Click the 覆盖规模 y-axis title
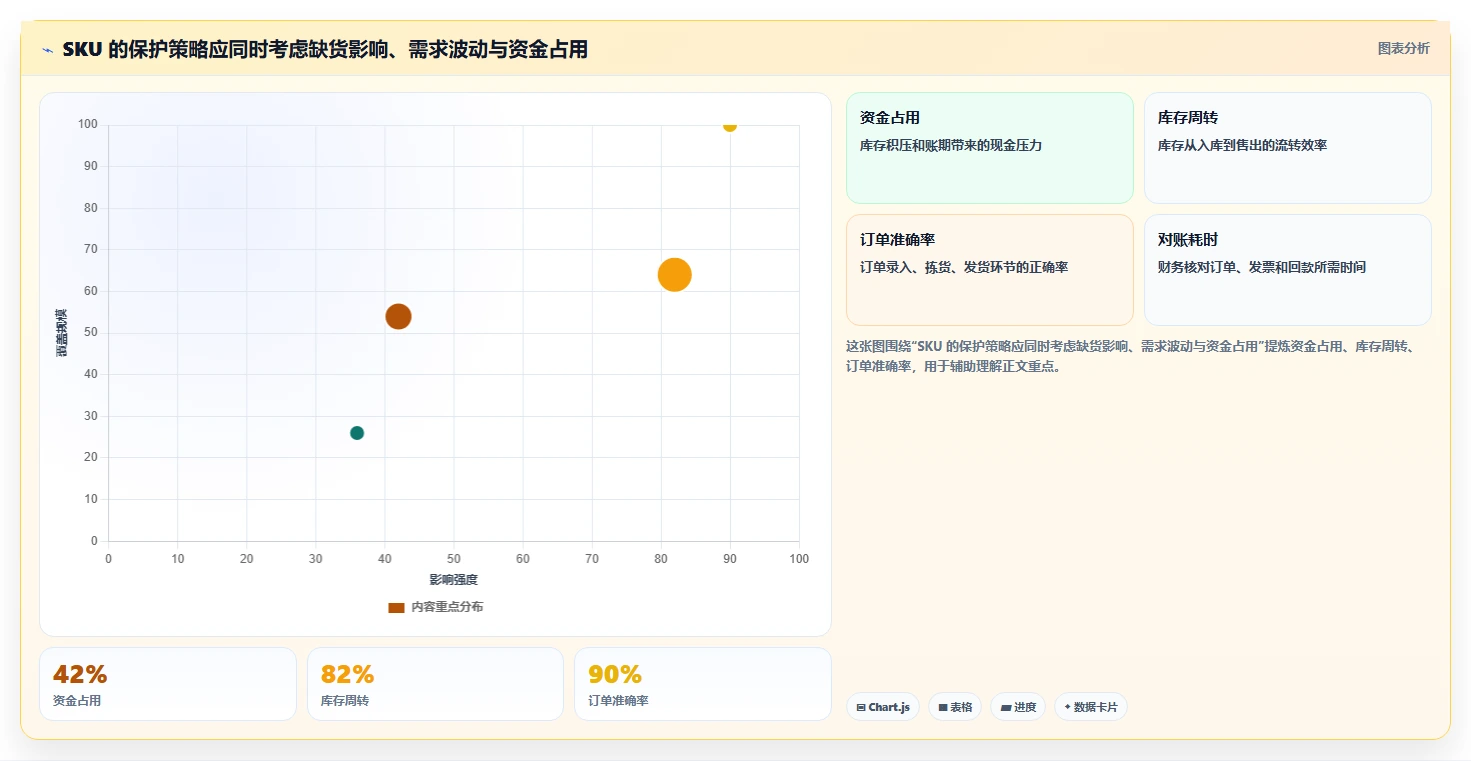 [62, 333]
